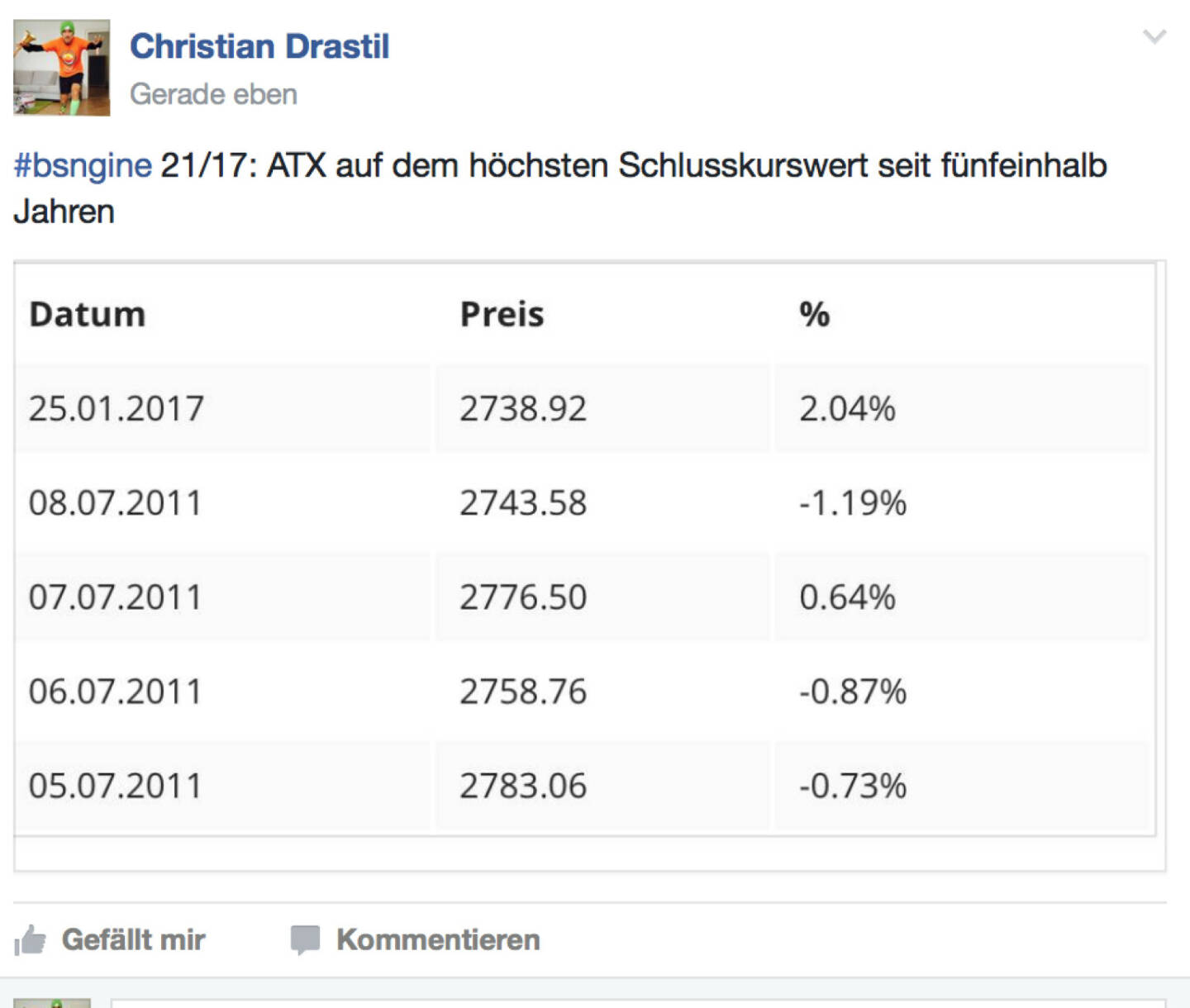This screenshot has width=1190, height=1008.
Task: Select the 2.04% change cell
Action: coord(847,409)
